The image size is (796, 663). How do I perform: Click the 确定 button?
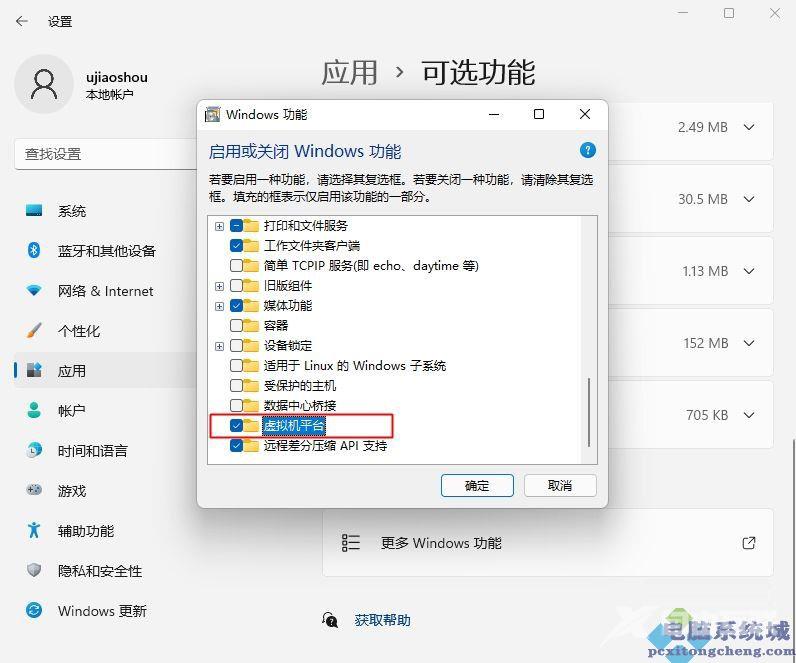477,486
